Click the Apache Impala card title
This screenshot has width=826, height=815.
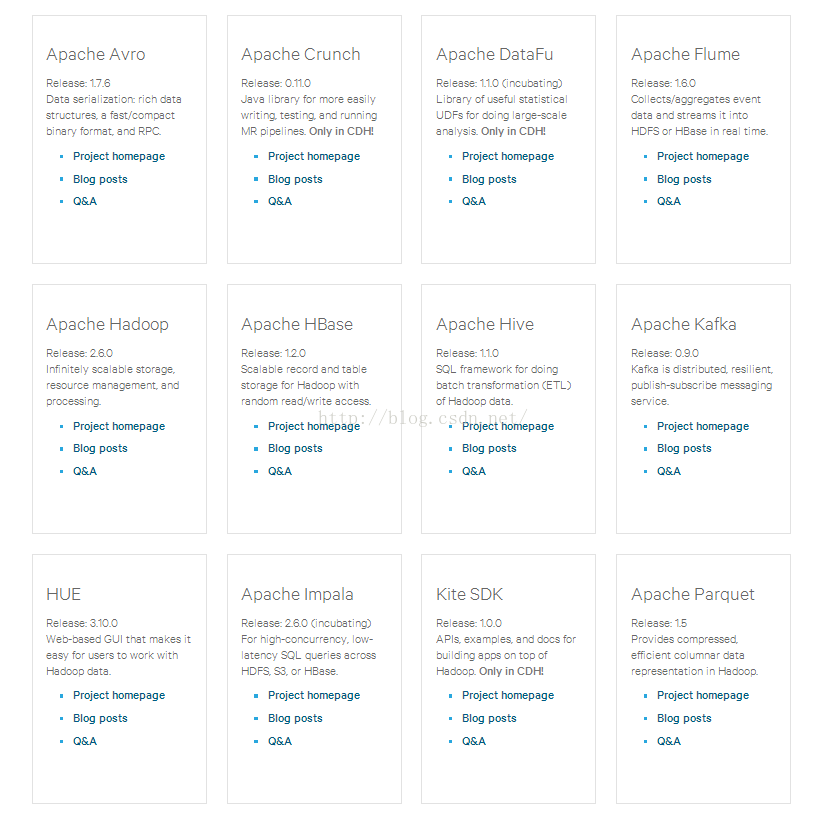pyautogui.click(x=297, y=594)
